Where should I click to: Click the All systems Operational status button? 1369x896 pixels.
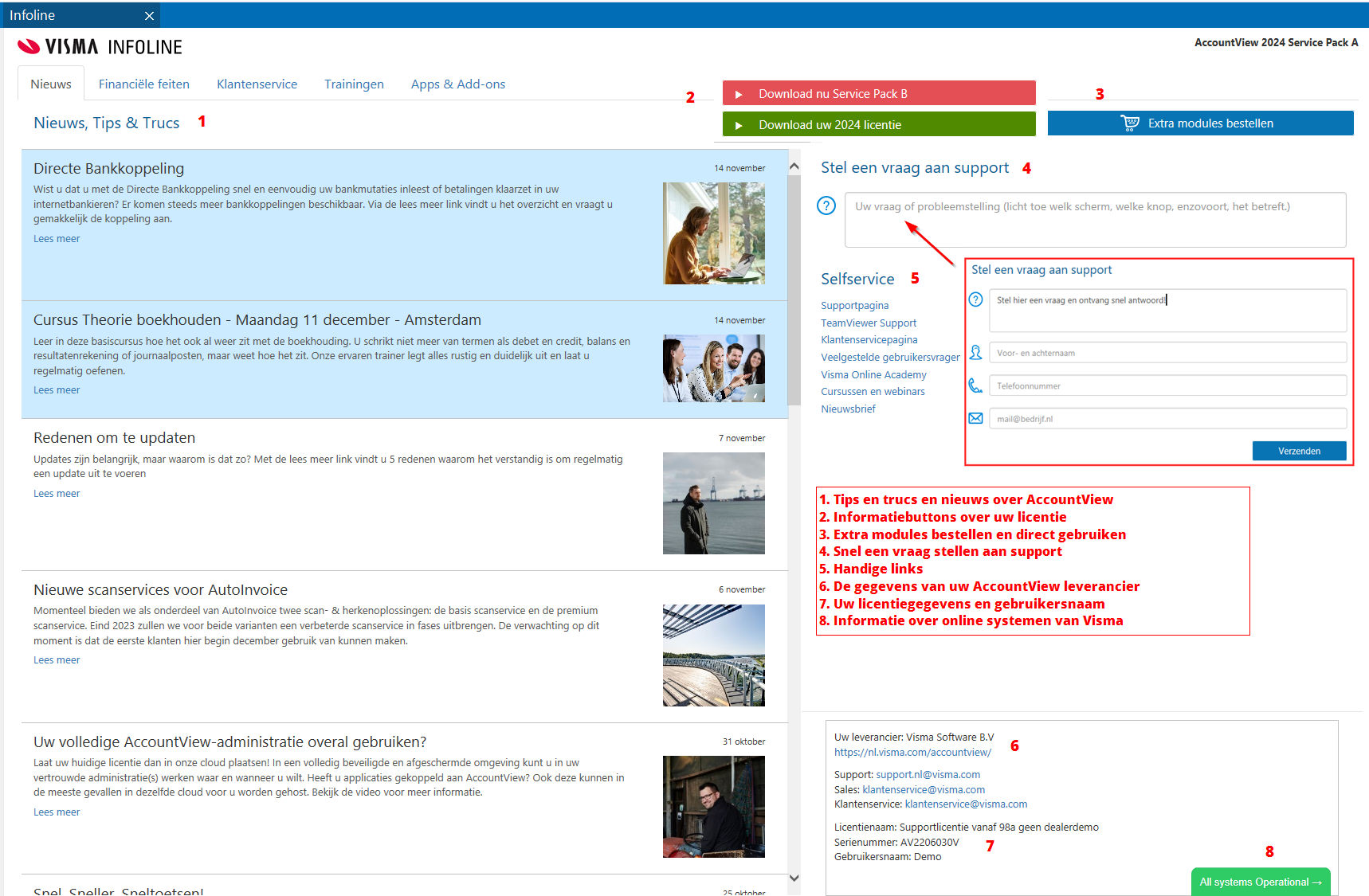1261,882
